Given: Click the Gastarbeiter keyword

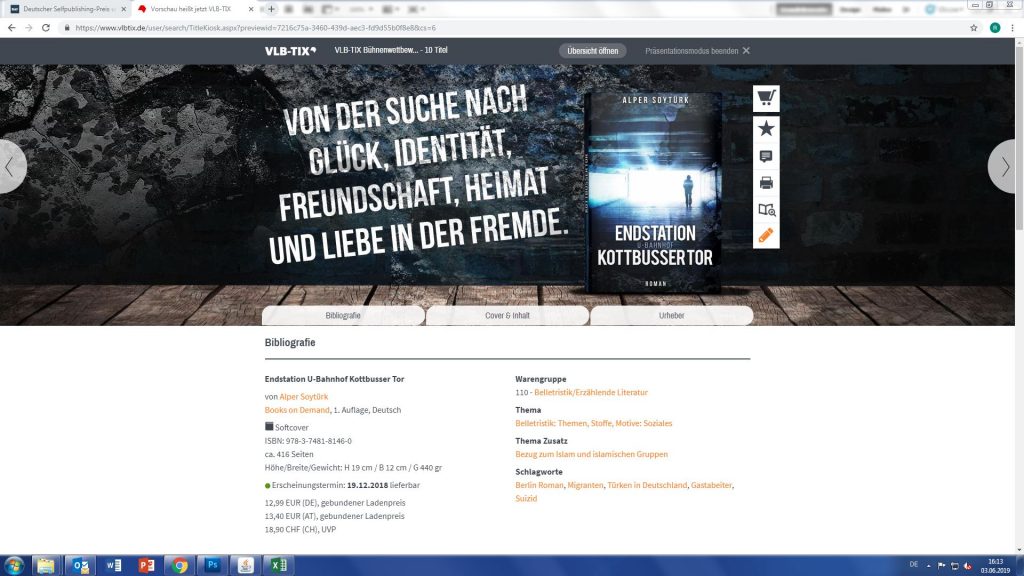Looking at the screenshot, I should tap(711, 485).
